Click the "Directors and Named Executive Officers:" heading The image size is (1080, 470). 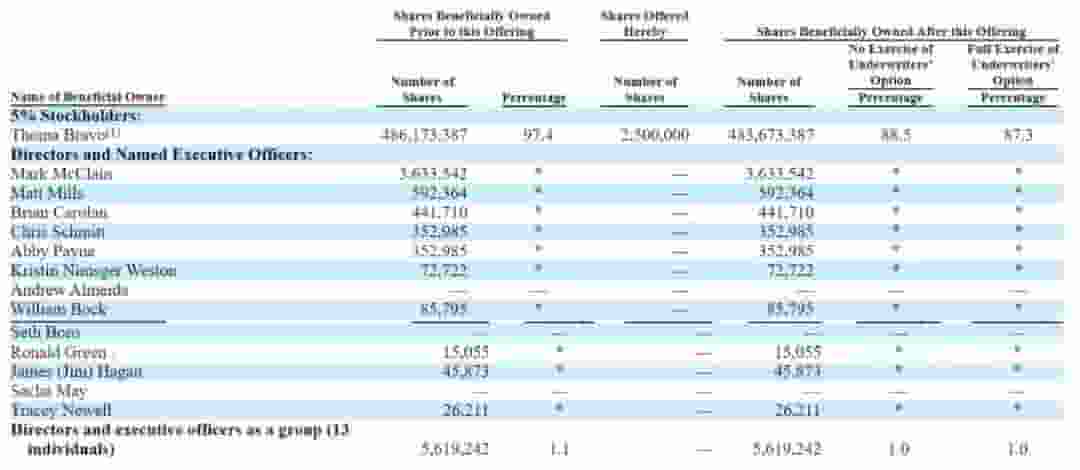pos(161,154)
